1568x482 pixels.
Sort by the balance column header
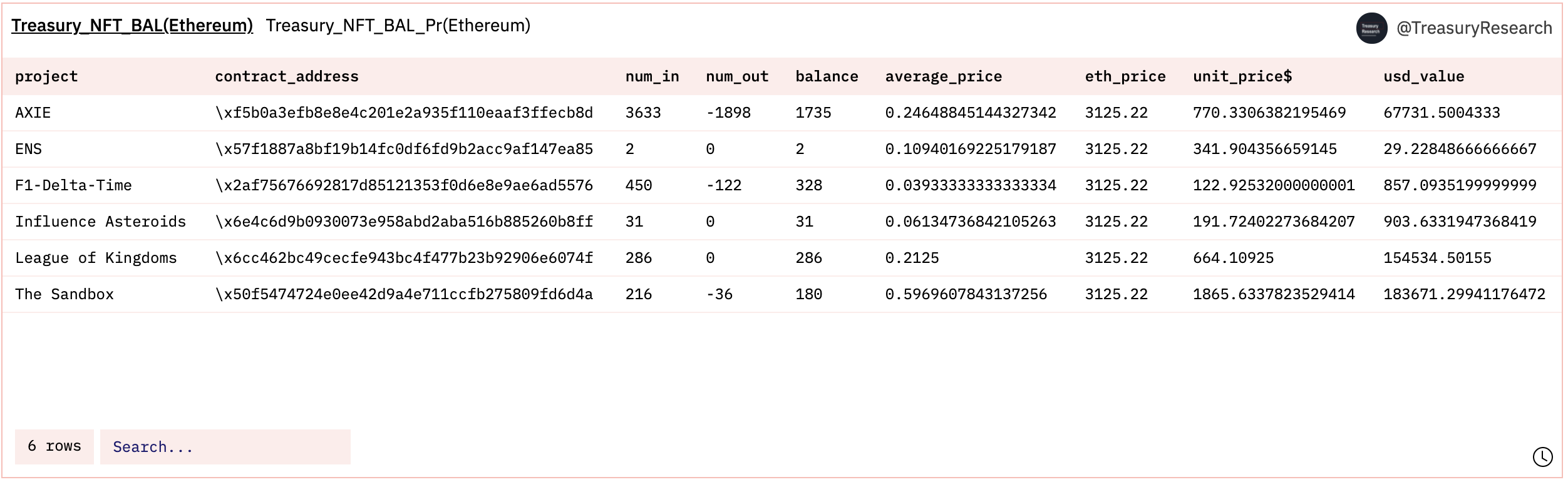point(827,76)
